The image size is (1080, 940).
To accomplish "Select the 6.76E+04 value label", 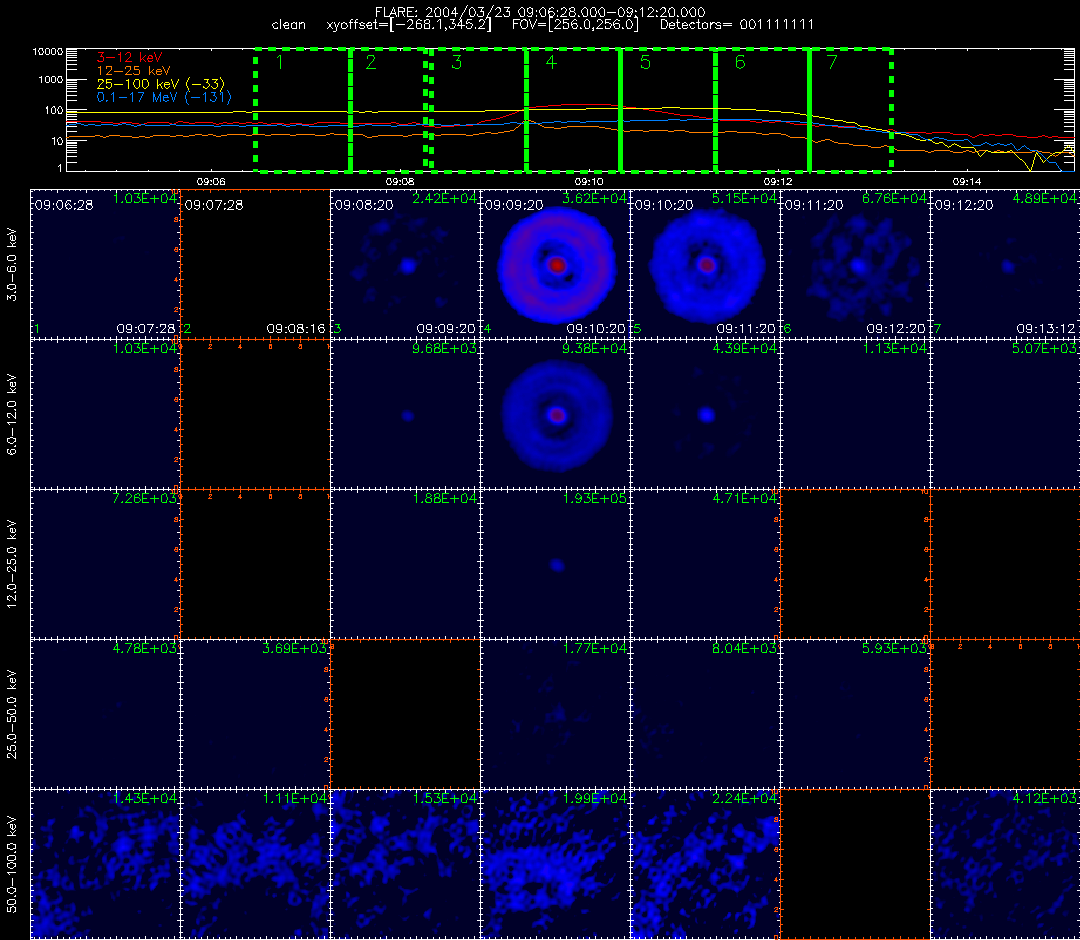I will pyautogui.click(x=895, y=198).
